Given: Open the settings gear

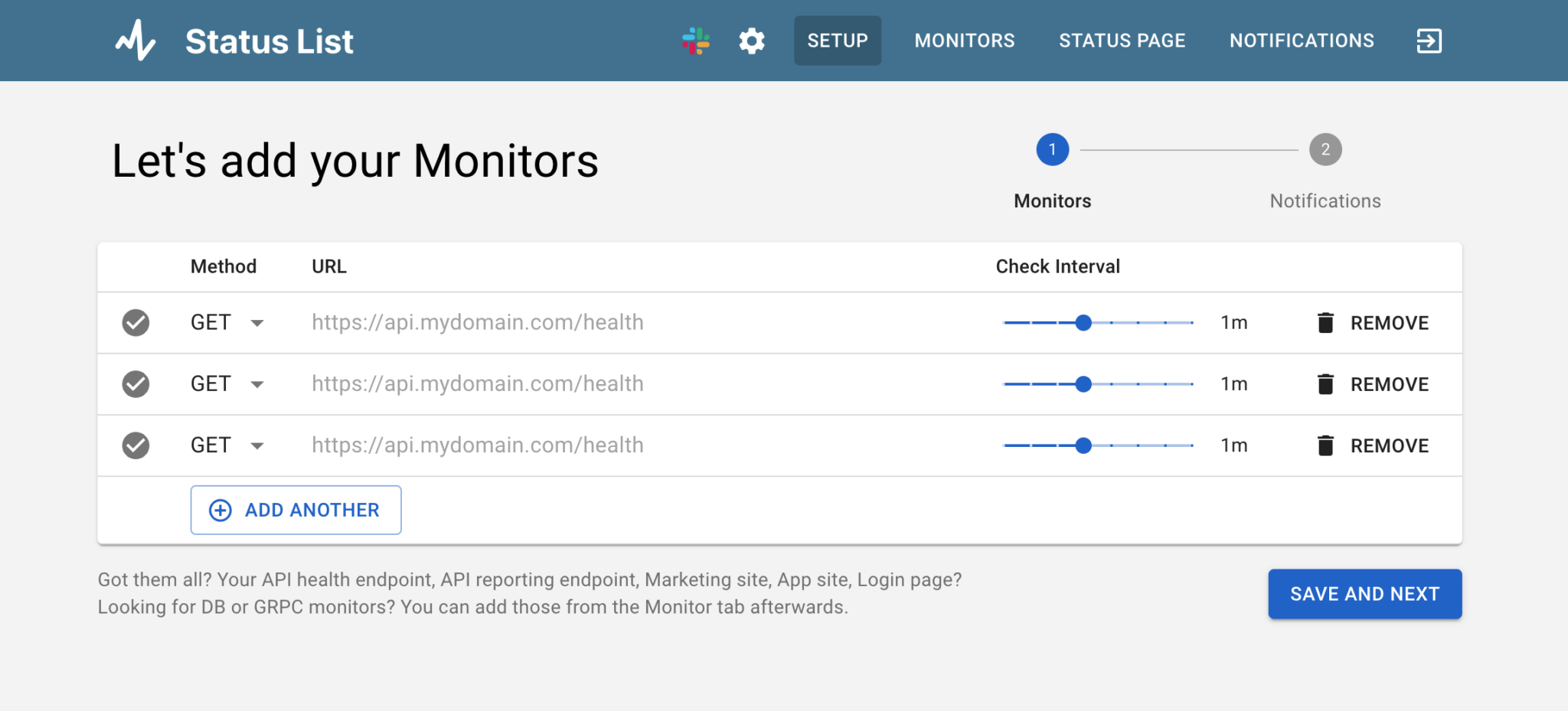Looking at the screenshot, I should [751, 41].
